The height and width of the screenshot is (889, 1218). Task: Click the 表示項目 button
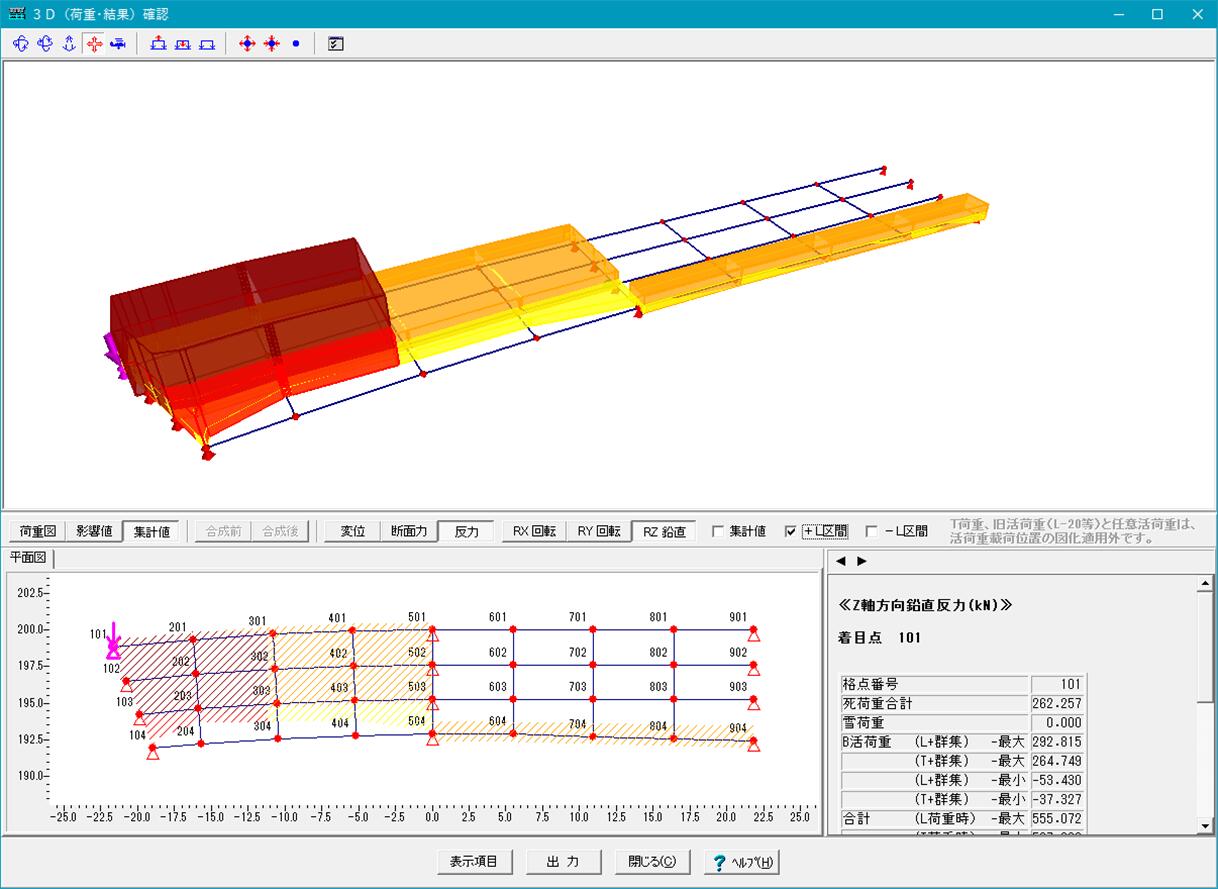pyautogui.click(x=474, y=862)
